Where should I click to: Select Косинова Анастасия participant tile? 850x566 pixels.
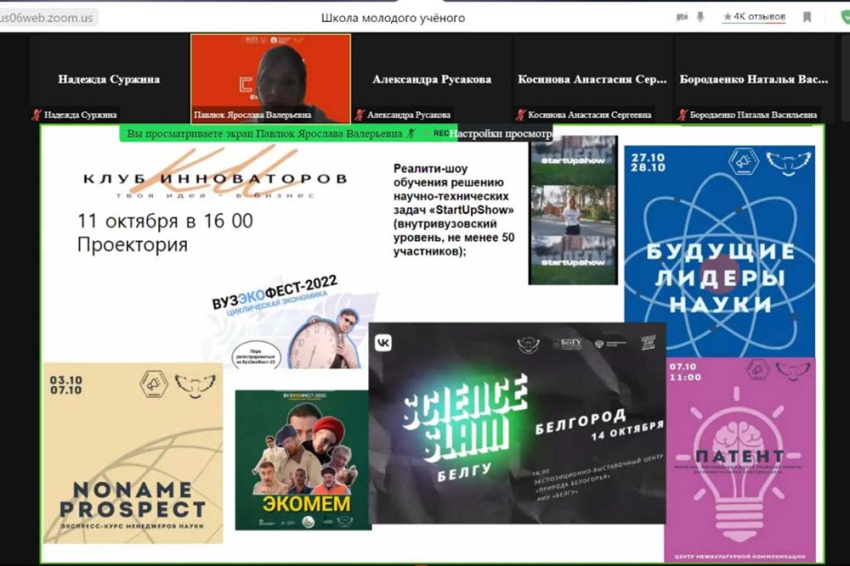[x=592, y=78]
